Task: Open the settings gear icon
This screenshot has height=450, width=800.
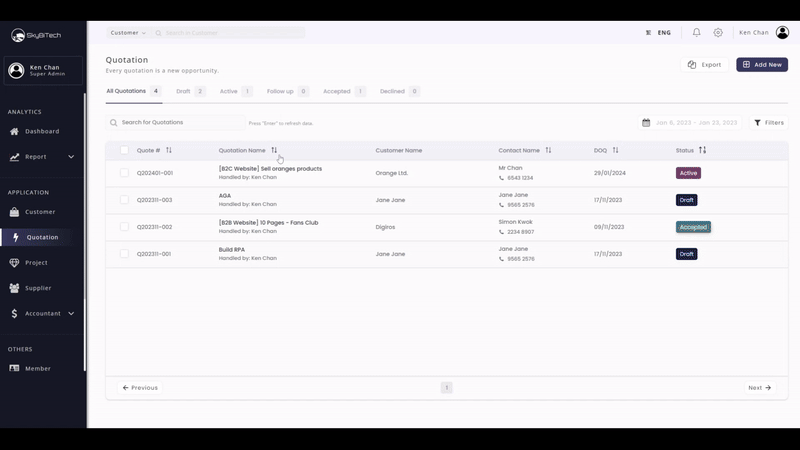Action: 718,33
